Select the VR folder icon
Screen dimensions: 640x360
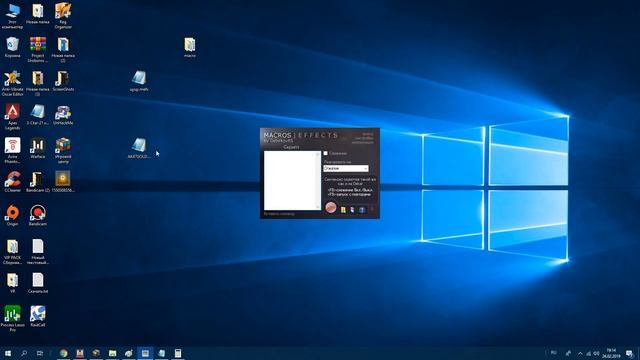12,283
